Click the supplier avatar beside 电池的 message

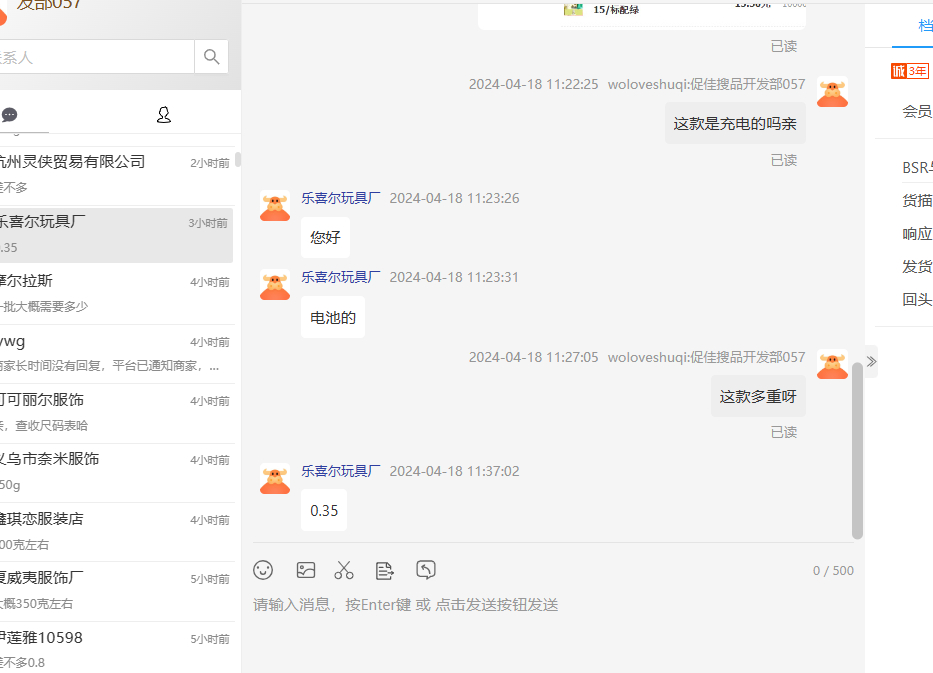pyautogui.click(x=275, y=285)
